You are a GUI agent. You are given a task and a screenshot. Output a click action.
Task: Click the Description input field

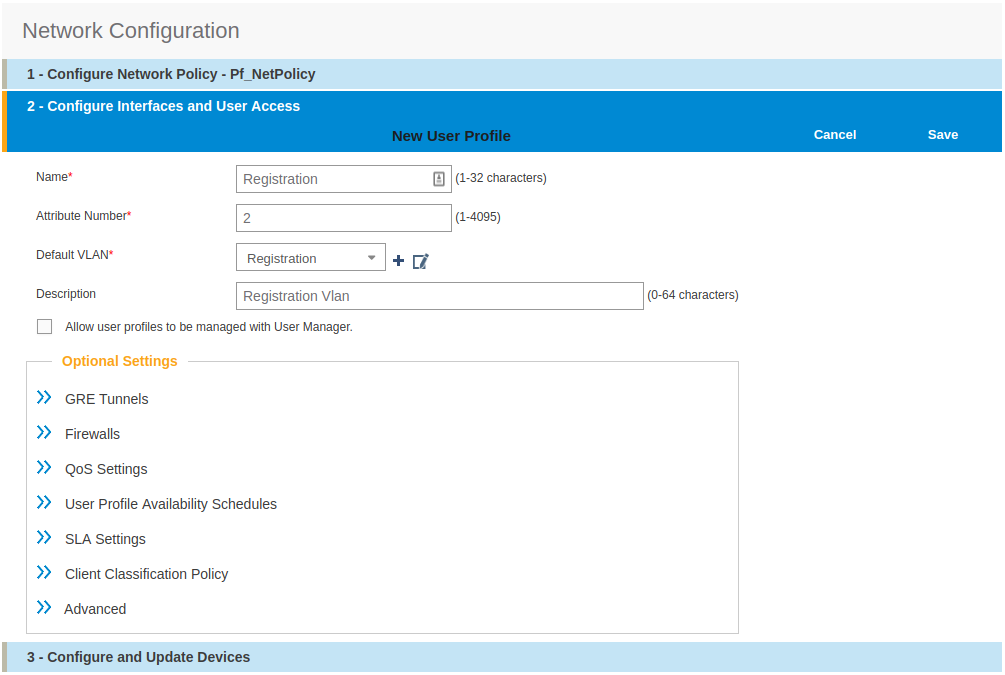439,295
